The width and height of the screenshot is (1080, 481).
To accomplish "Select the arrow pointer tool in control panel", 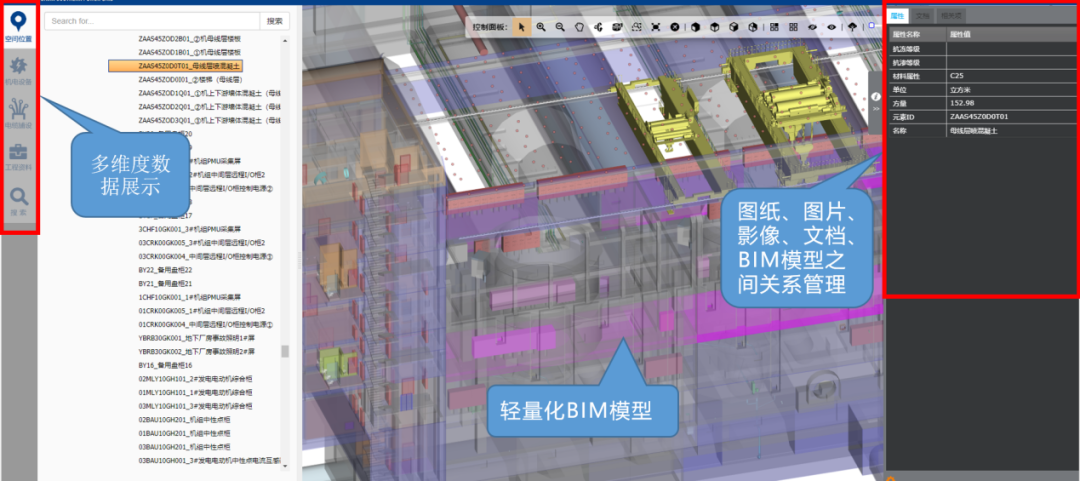I will 521,27.
